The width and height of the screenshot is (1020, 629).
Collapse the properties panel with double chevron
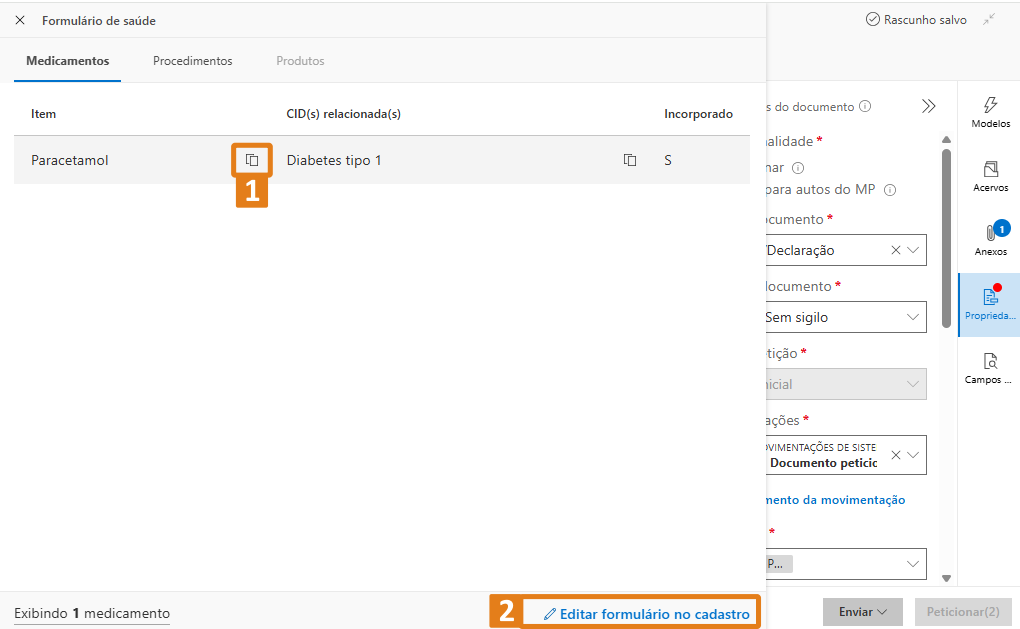928,106
